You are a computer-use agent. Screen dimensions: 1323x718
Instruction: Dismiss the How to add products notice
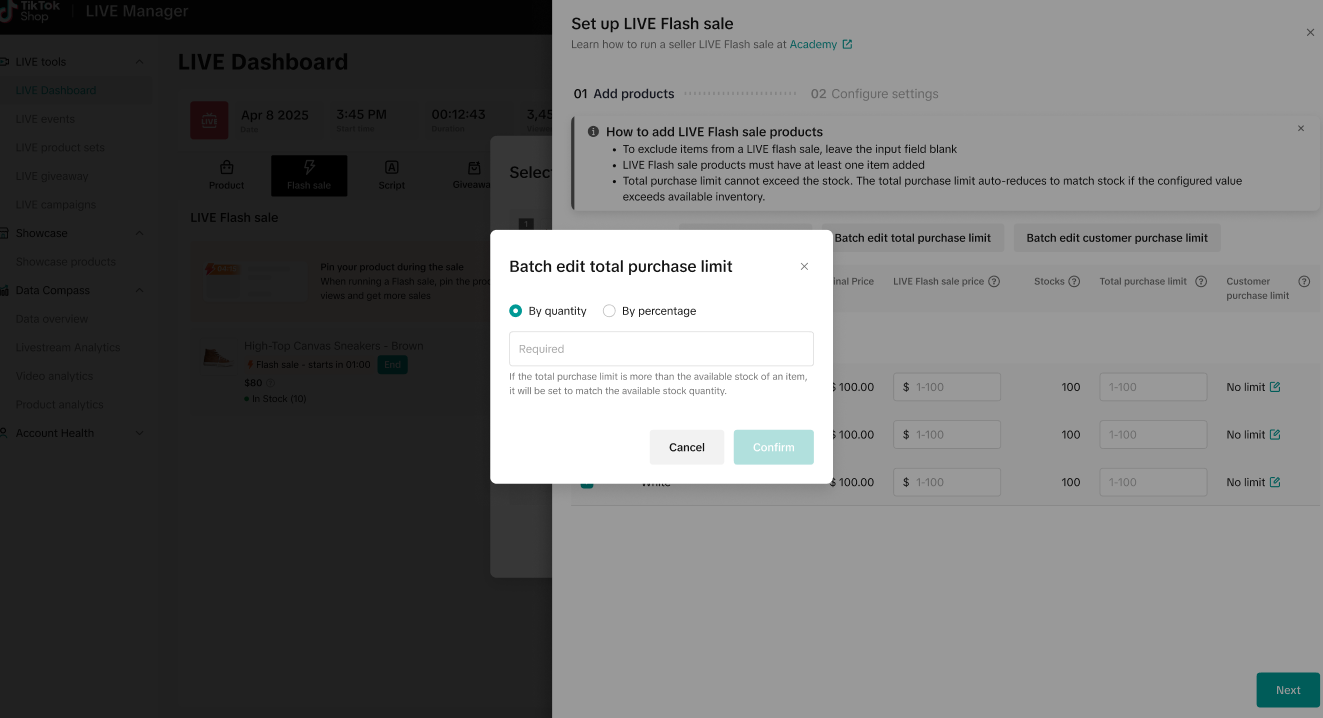[1301, 129]
